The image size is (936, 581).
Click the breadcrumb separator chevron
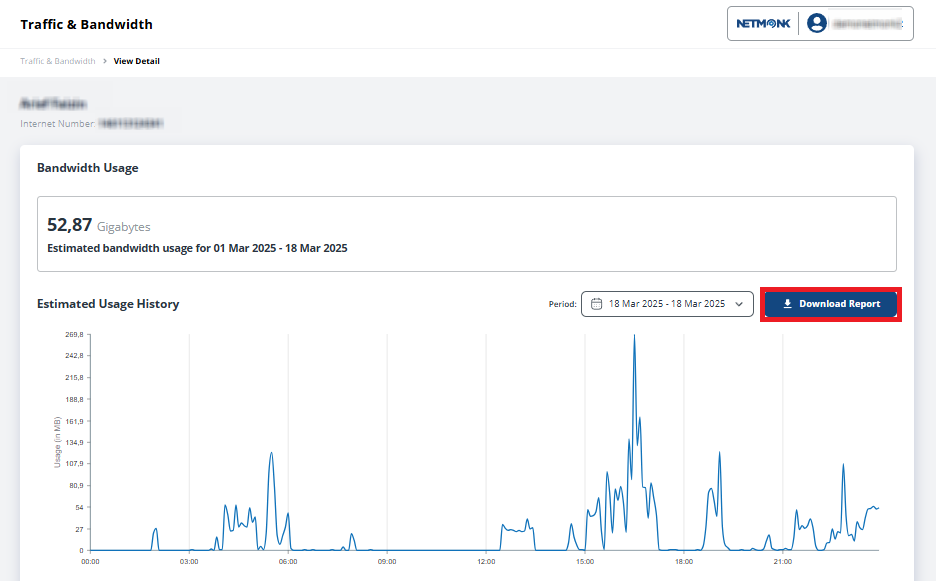(104, 61)
